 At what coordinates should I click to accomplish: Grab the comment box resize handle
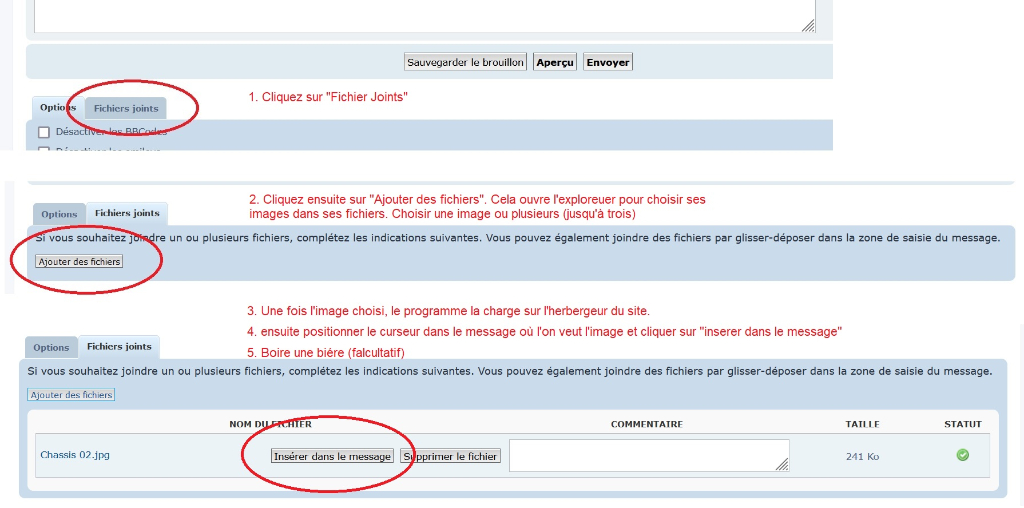tap(782, 464)
